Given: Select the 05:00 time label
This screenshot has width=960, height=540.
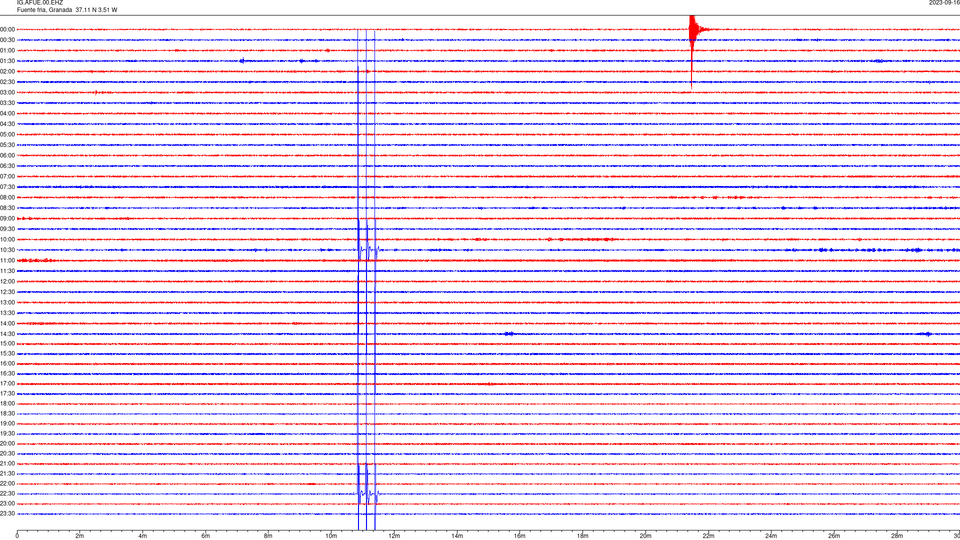Looking at the screenshot, I should [7, 135].
